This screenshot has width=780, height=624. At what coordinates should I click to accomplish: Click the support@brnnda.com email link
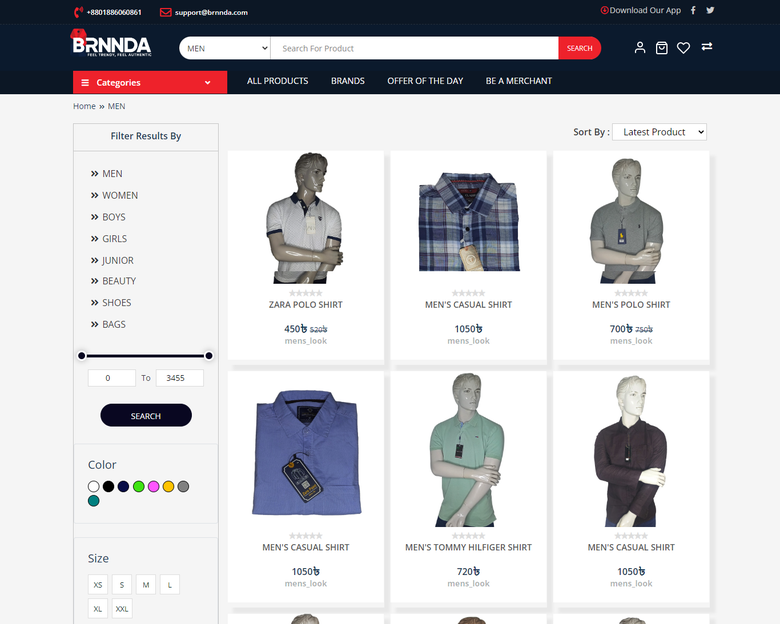(211, 12)
